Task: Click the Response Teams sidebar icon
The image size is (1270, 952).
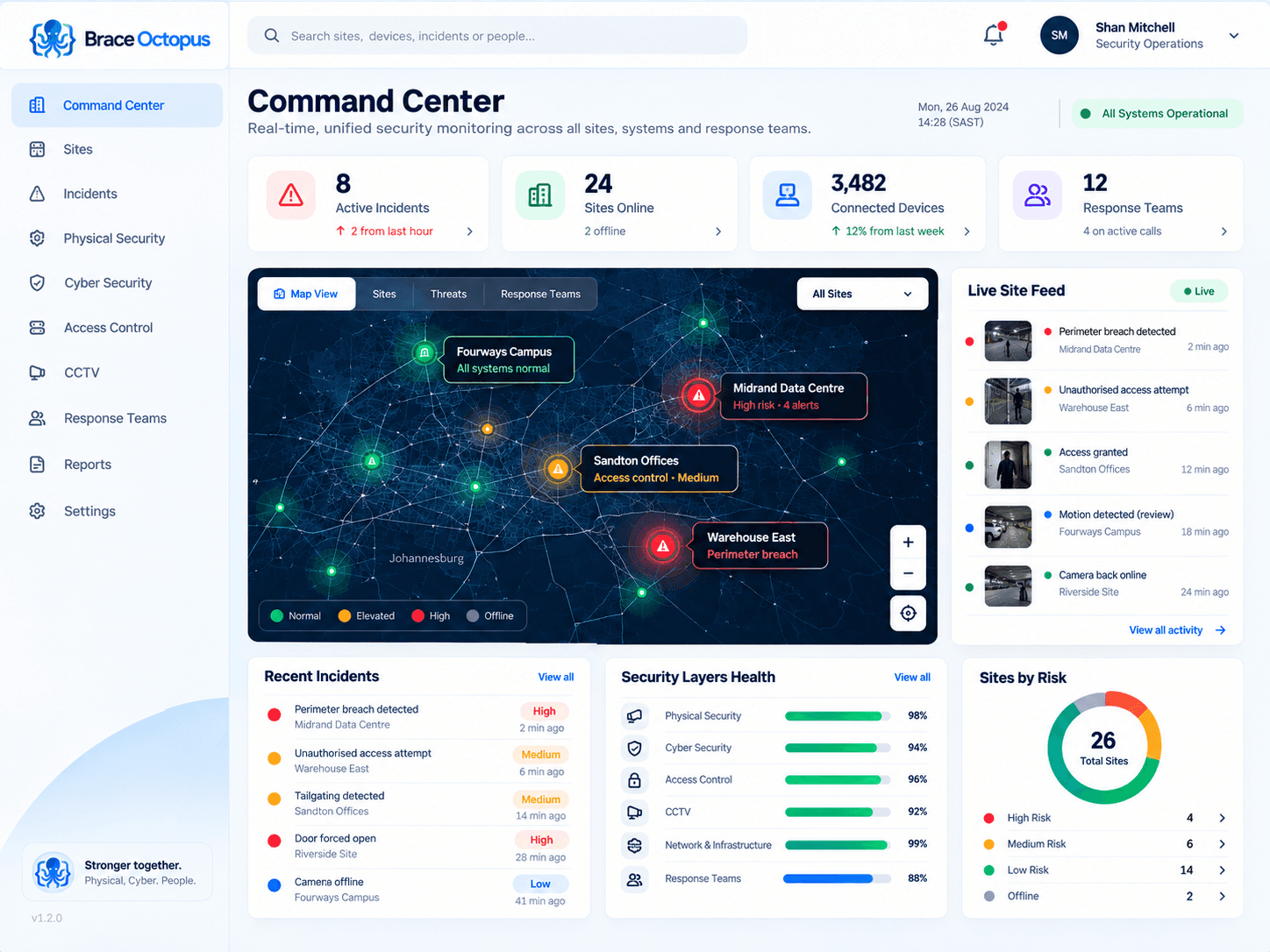Action: tap(37, 418)
